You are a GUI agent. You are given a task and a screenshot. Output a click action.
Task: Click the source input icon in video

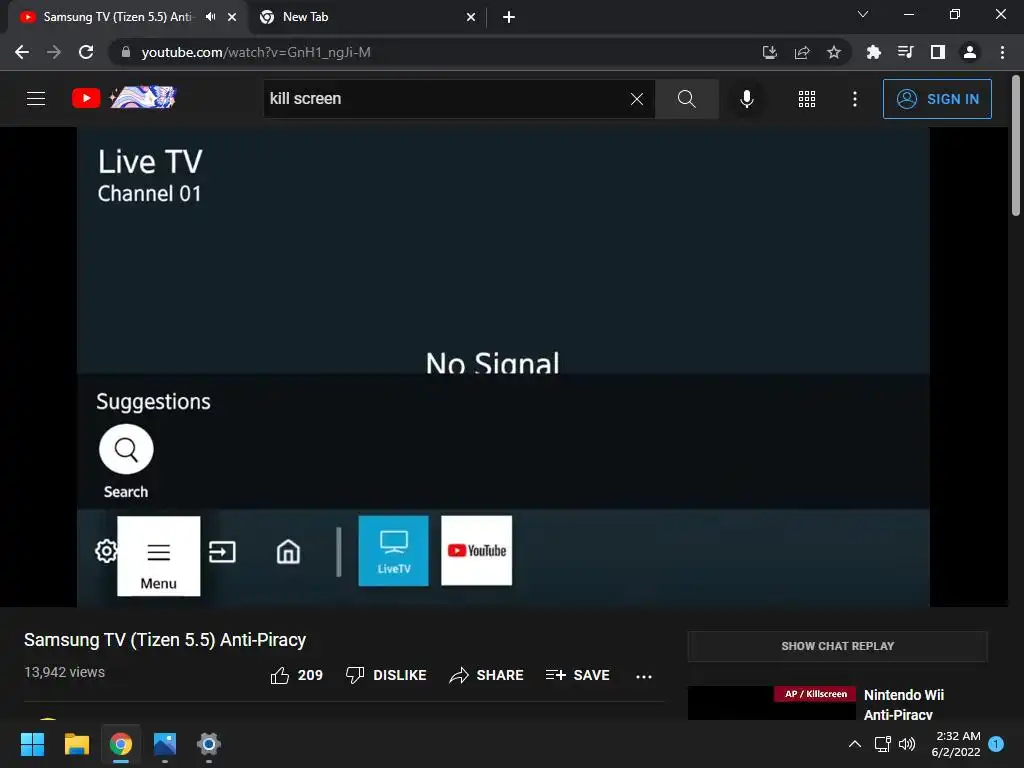coord(222,552)
